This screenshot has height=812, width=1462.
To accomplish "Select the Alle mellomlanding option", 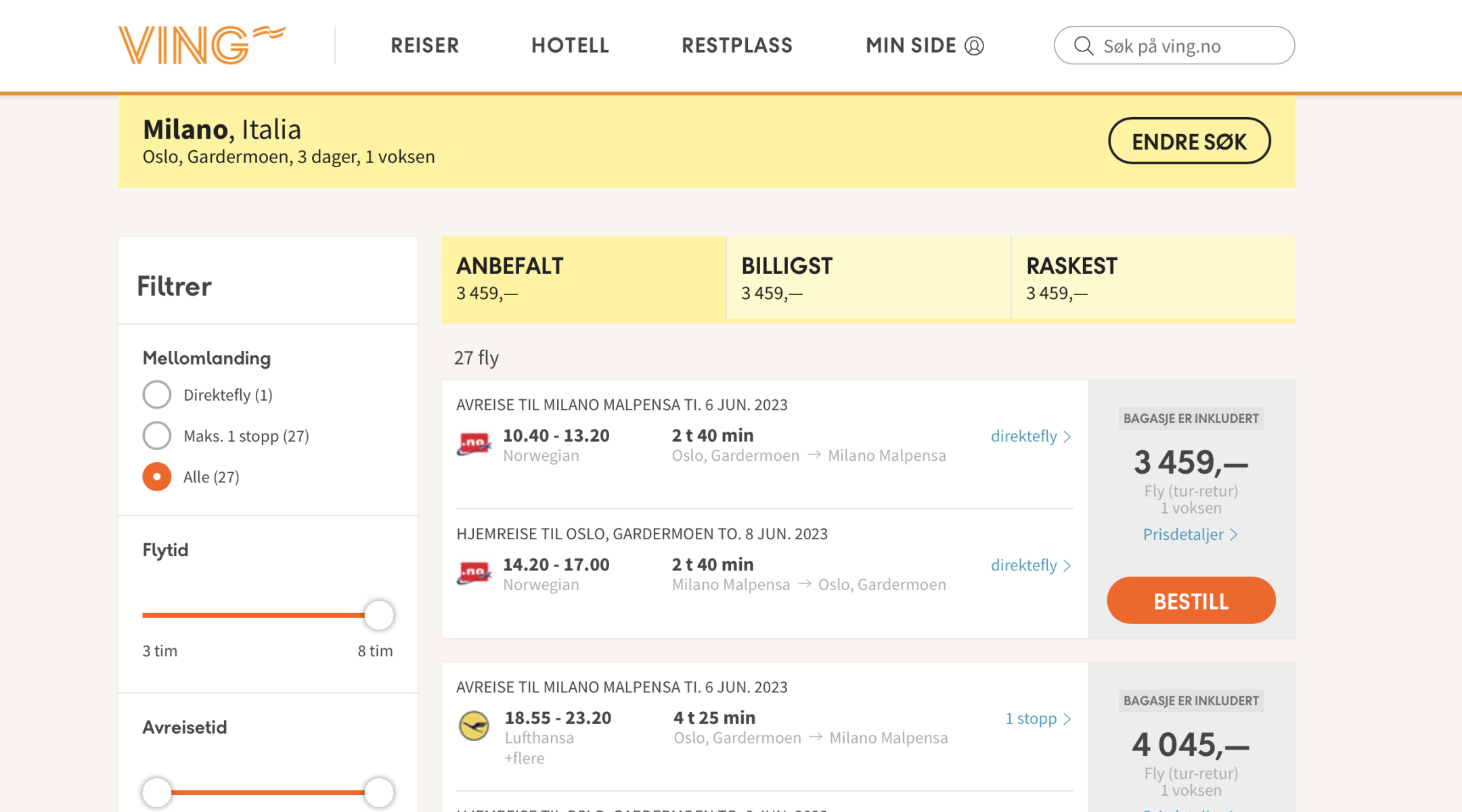I will 156,477.
